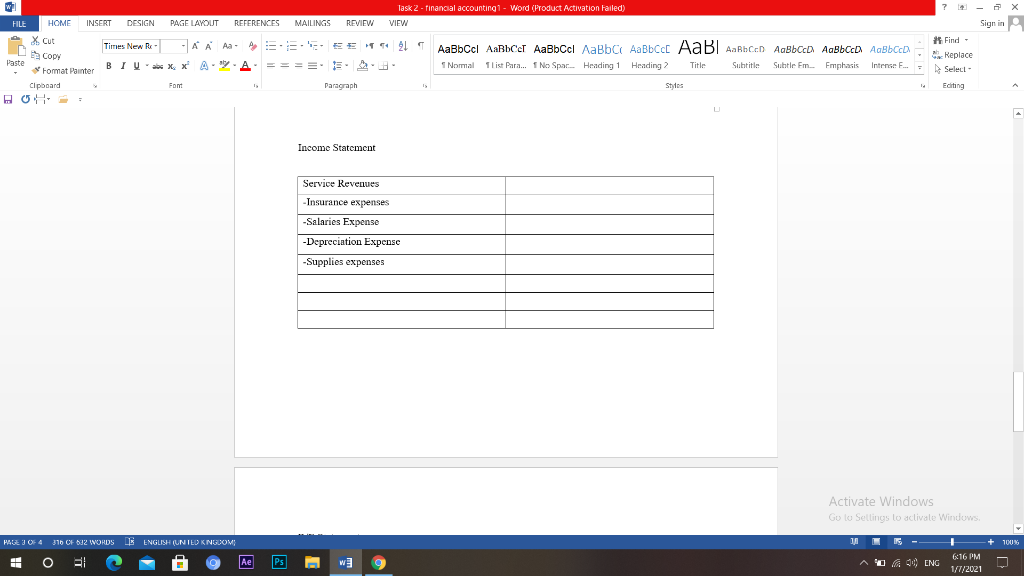Viewport: 1024px width, 576px height.
Task: Click the Undo icon on Quick Access Toolbar
Action: coord(24,98)
